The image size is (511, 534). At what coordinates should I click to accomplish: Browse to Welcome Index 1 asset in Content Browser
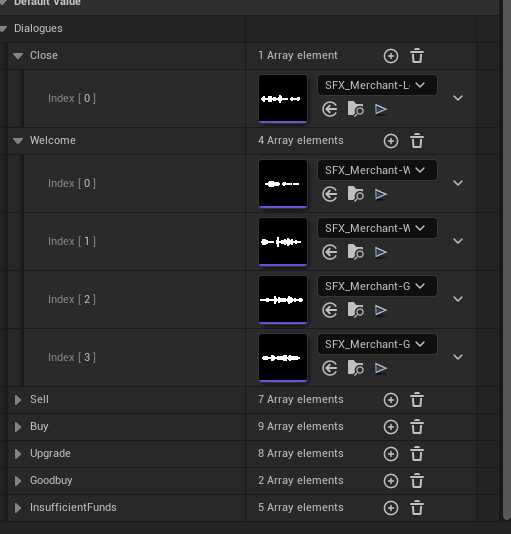(x=355, y=252)
